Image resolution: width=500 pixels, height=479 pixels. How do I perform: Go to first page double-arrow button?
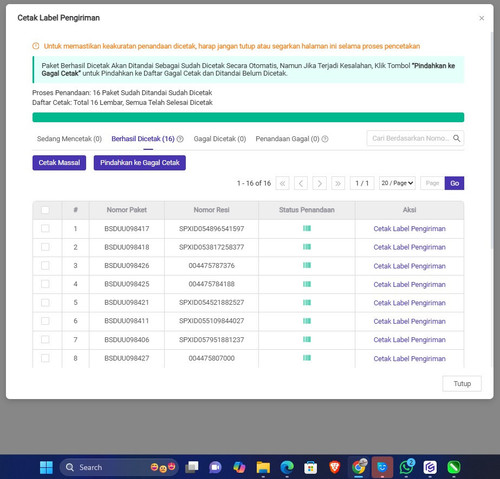[x=282, y=183]
